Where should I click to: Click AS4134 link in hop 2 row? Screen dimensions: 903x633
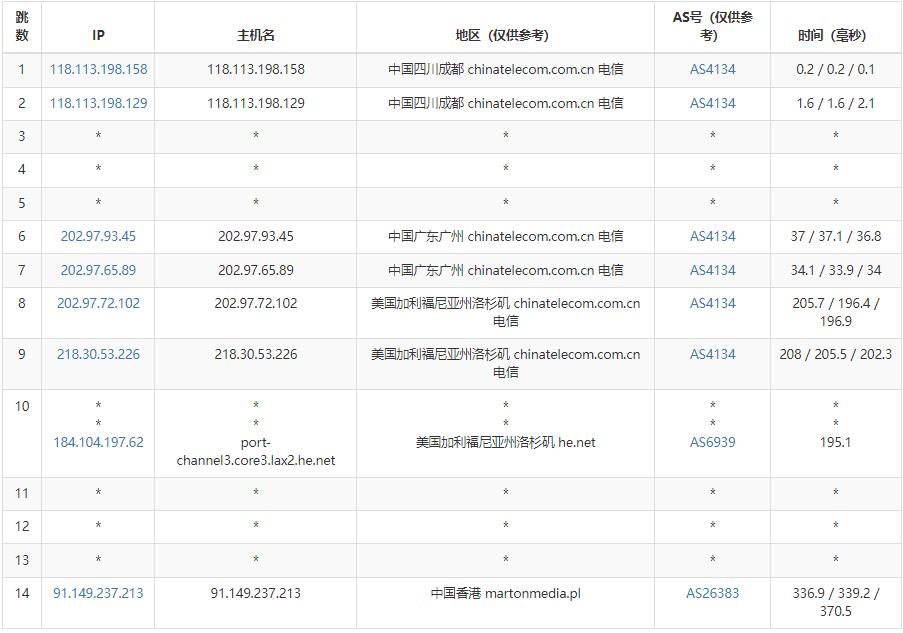(x=713, y=104)
